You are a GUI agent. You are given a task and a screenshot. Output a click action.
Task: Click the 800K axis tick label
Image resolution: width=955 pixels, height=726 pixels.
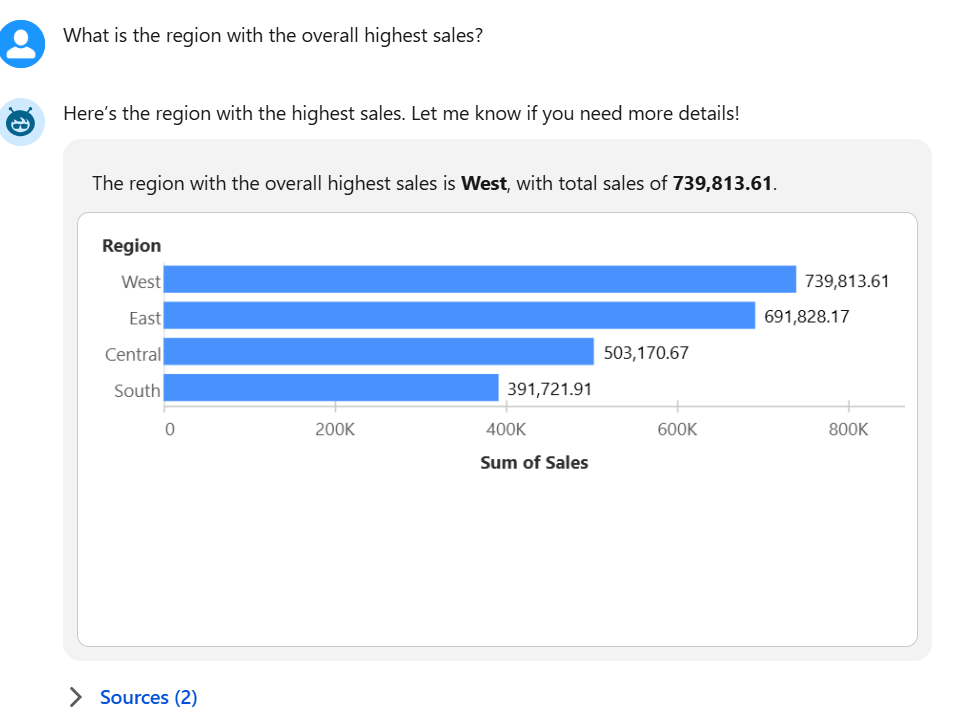point(849,430)
